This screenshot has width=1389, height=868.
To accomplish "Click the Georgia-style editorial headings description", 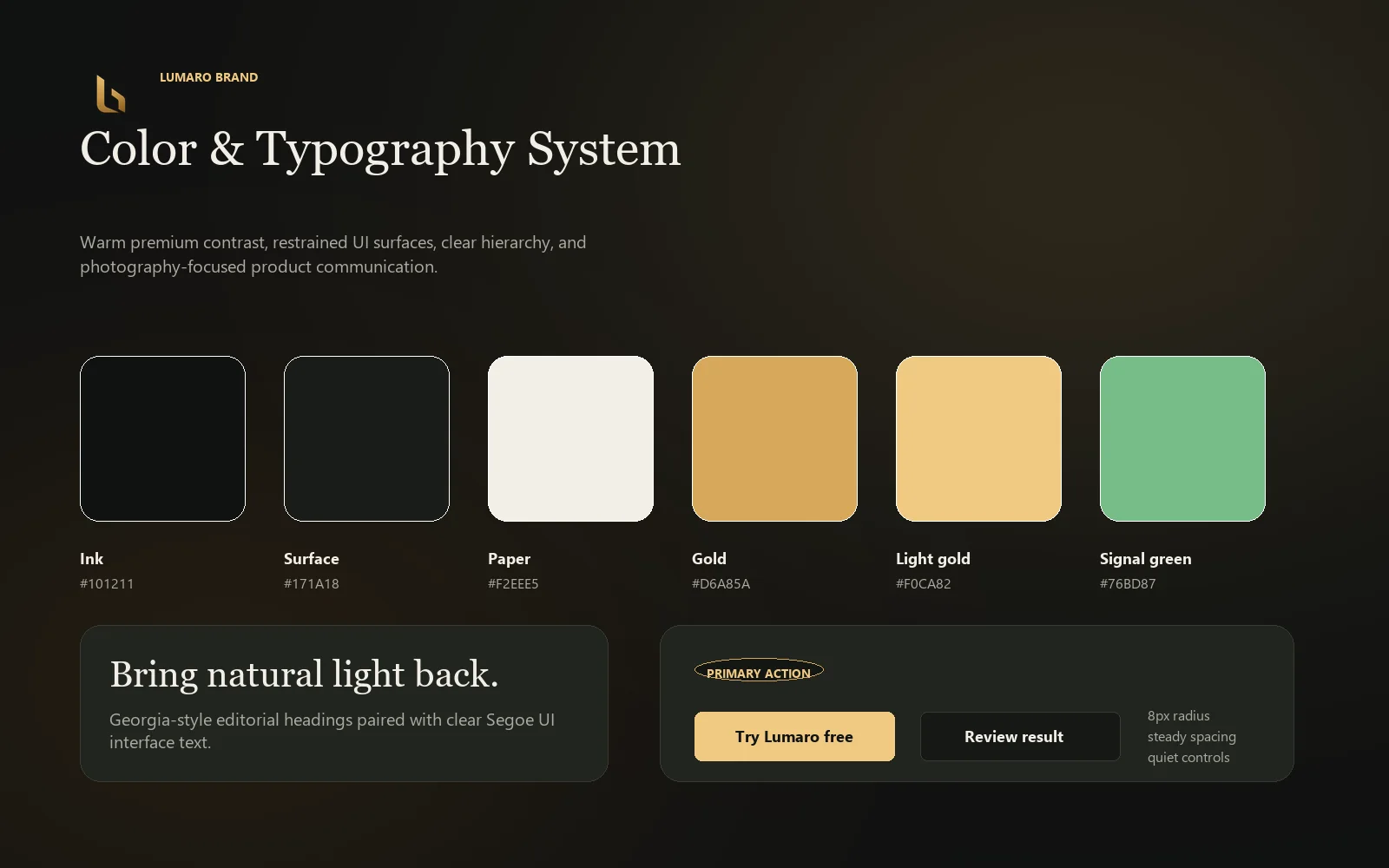I will coord(332,731).
